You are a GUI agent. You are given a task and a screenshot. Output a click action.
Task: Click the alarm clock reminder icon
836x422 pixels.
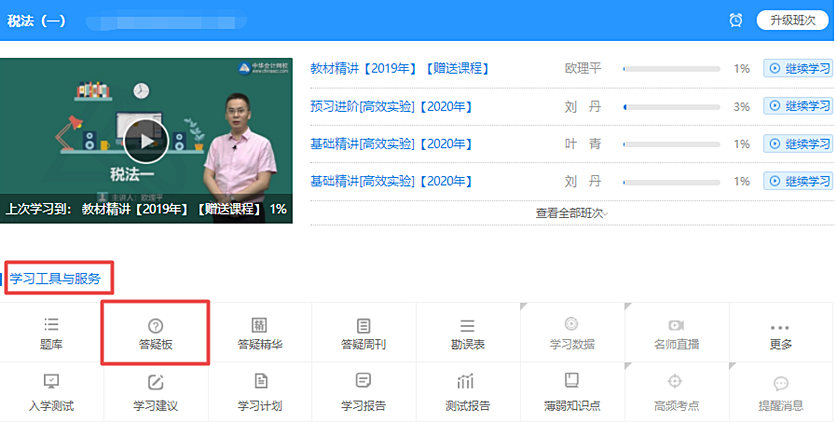[x=736, y=20]
